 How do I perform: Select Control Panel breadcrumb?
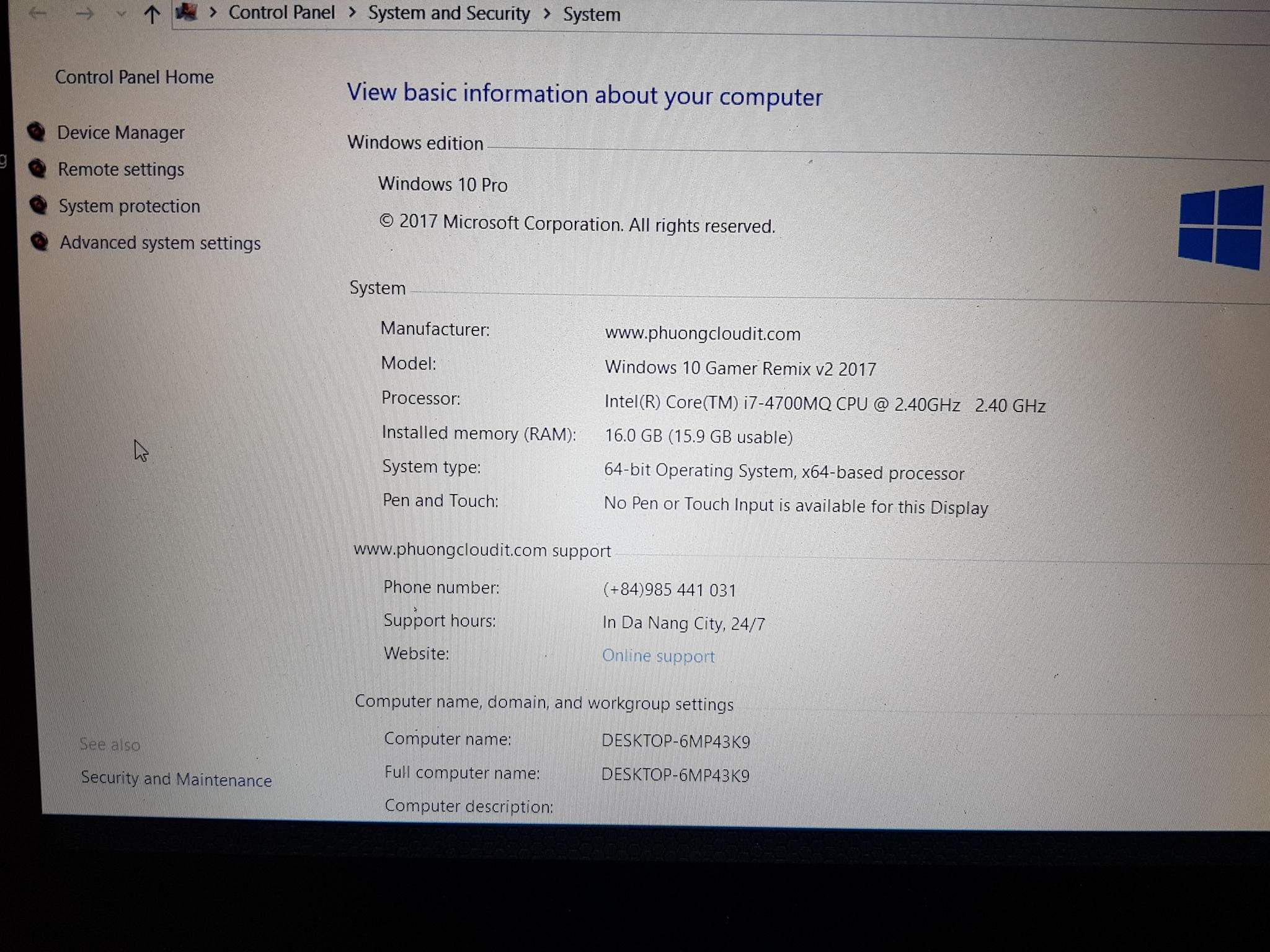282,12
